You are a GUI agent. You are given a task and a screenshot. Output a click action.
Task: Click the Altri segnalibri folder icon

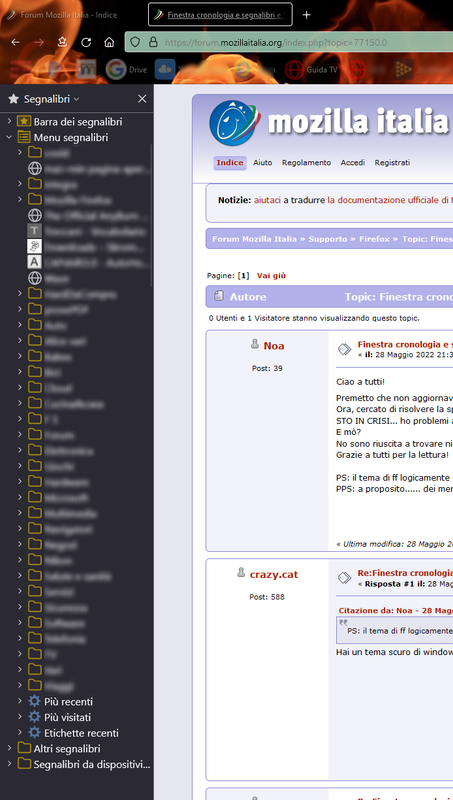(24, 748)
